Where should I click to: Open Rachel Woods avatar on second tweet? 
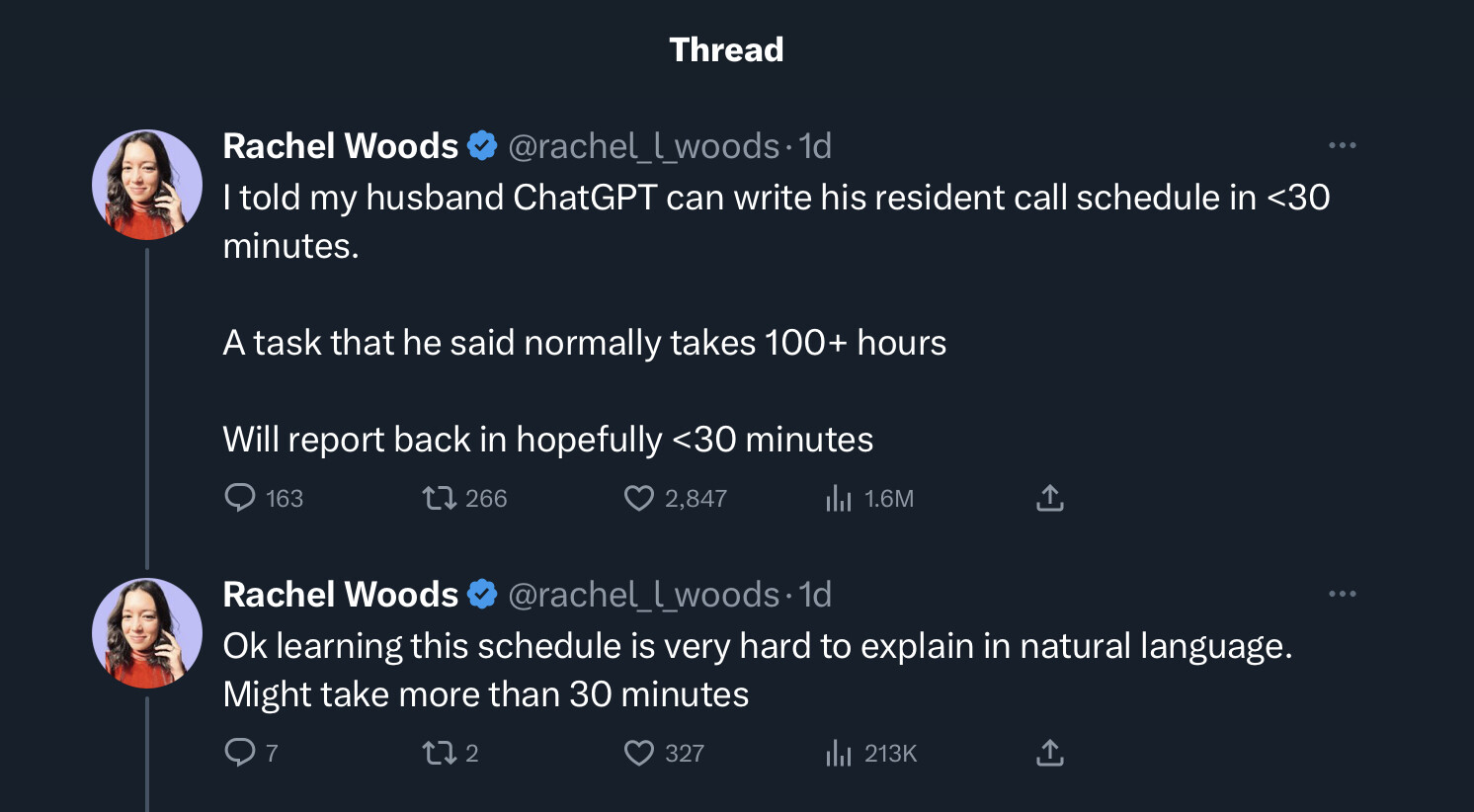click(147, 633)
